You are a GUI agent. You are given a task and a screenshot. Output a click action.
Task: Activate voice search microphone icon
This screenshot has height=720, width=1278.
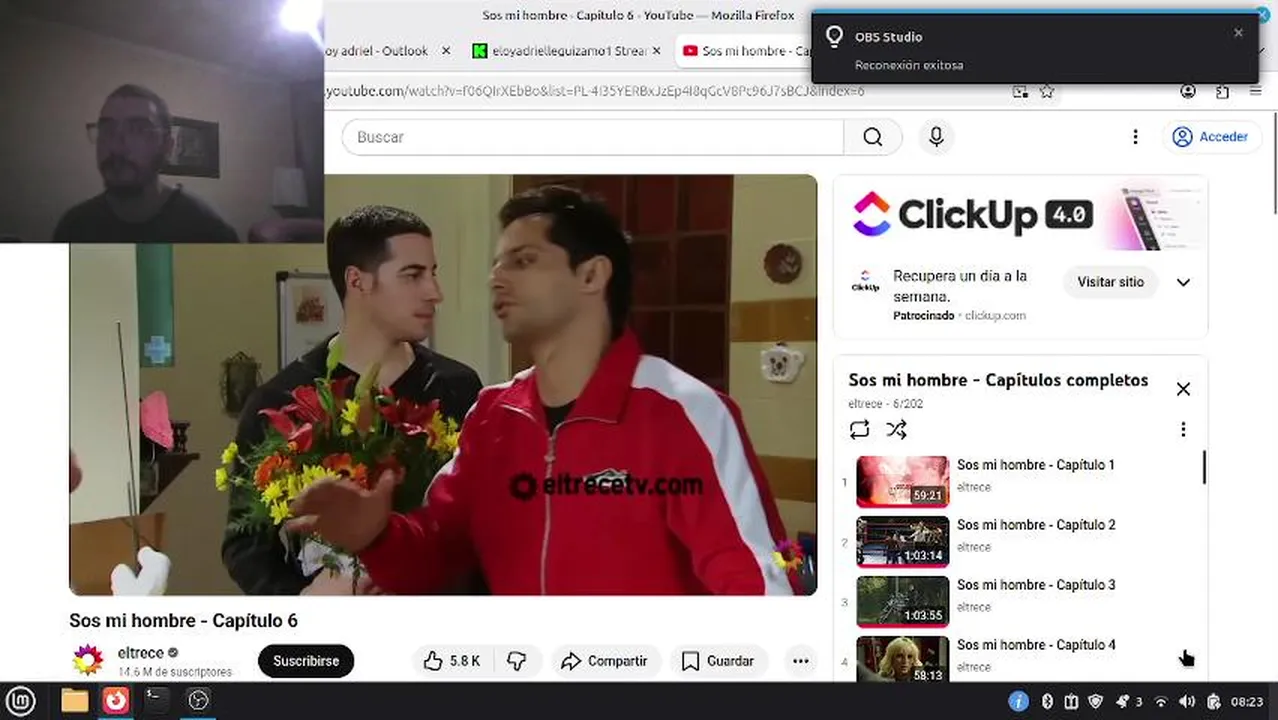[936, 137]
